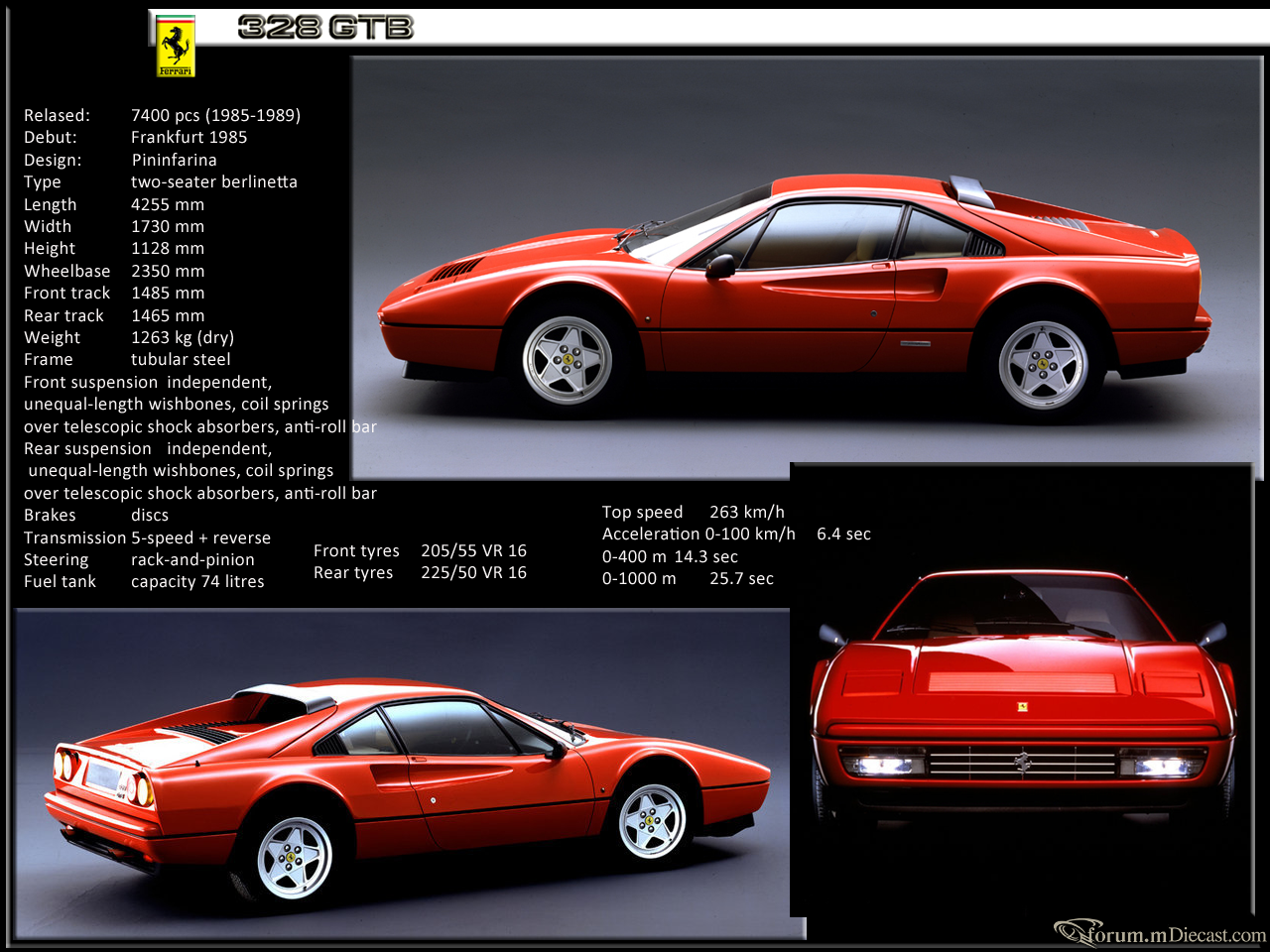The image size is (1270, 952).
Task: Select the wheelbase value "2350 mm"
Action: (x=168, y=271)
